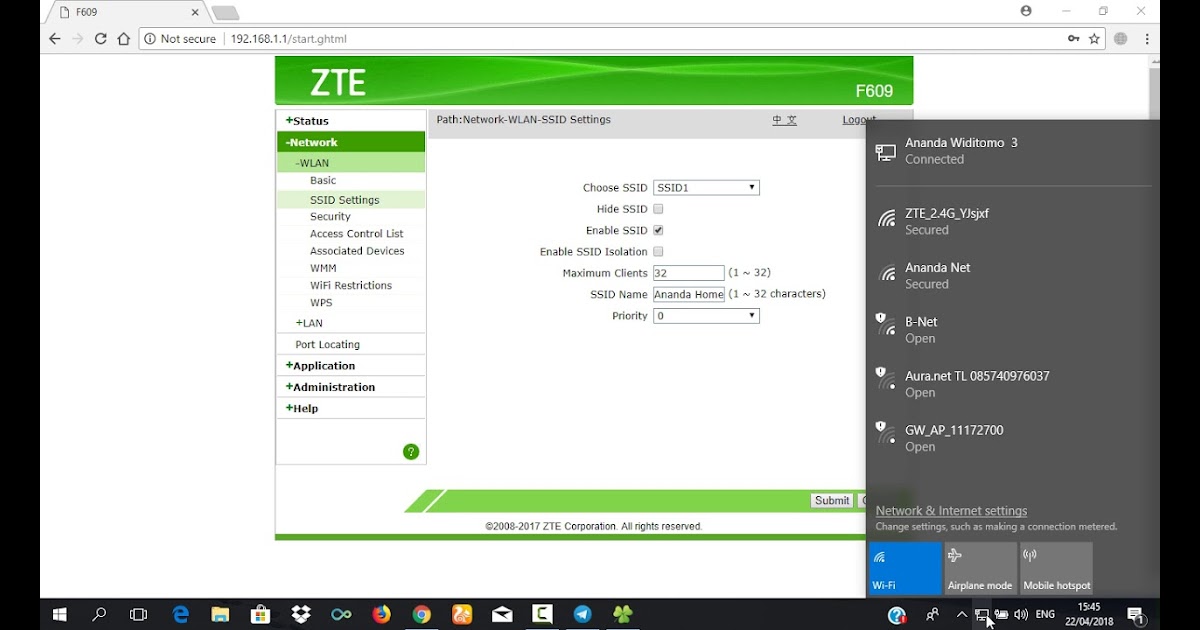
Task: Open Camtasia green C icon on taskbar
Action: coord(542,615)
